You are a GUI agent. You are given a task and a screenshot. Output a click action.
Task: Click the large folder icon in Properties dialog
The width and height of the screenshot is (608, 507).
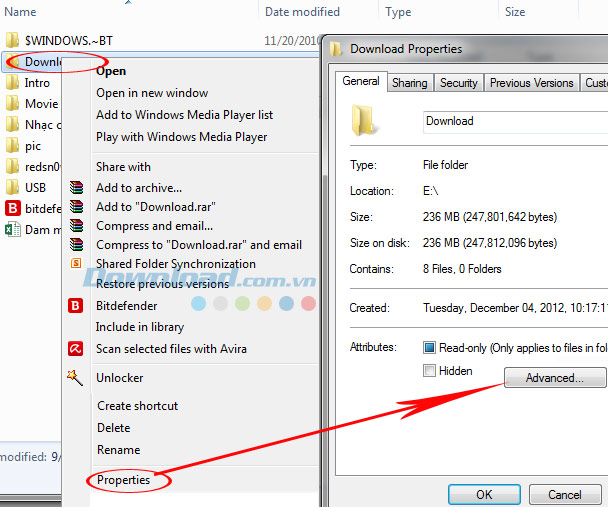pyautogui.click(x=363, y=120)
